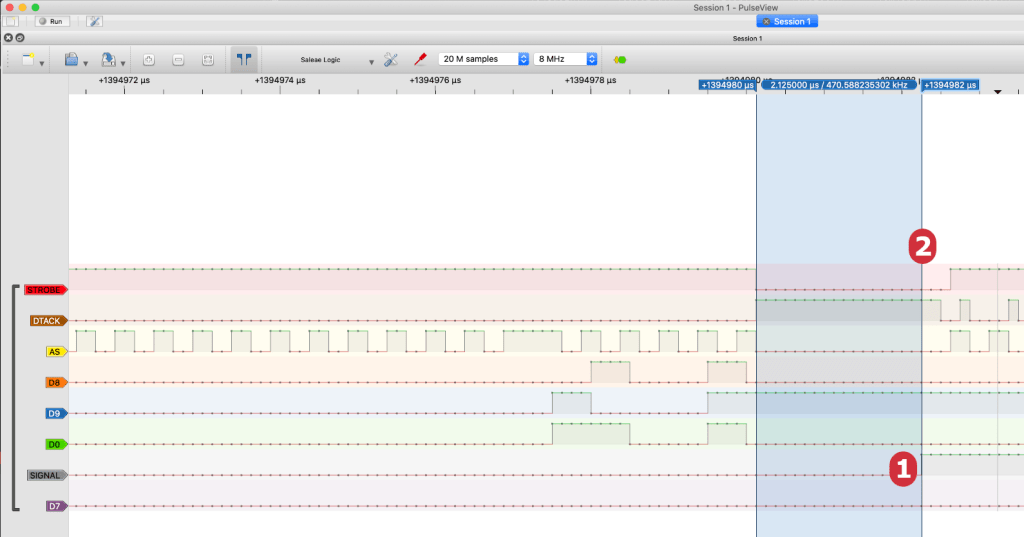Viewport: 1024px width, 537px height.
Task: Zoom out with the minus icon
Action: (178, 60)
